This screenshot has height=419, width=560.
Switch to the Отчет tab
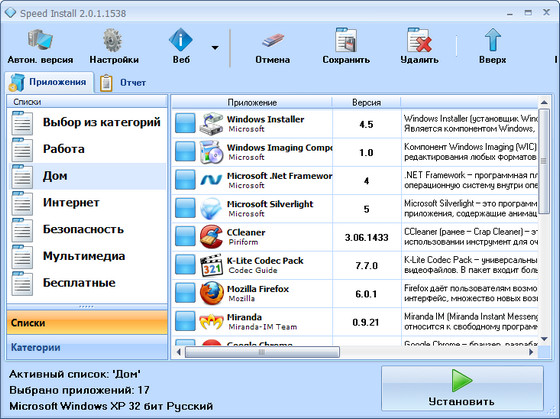pos(123,83)
